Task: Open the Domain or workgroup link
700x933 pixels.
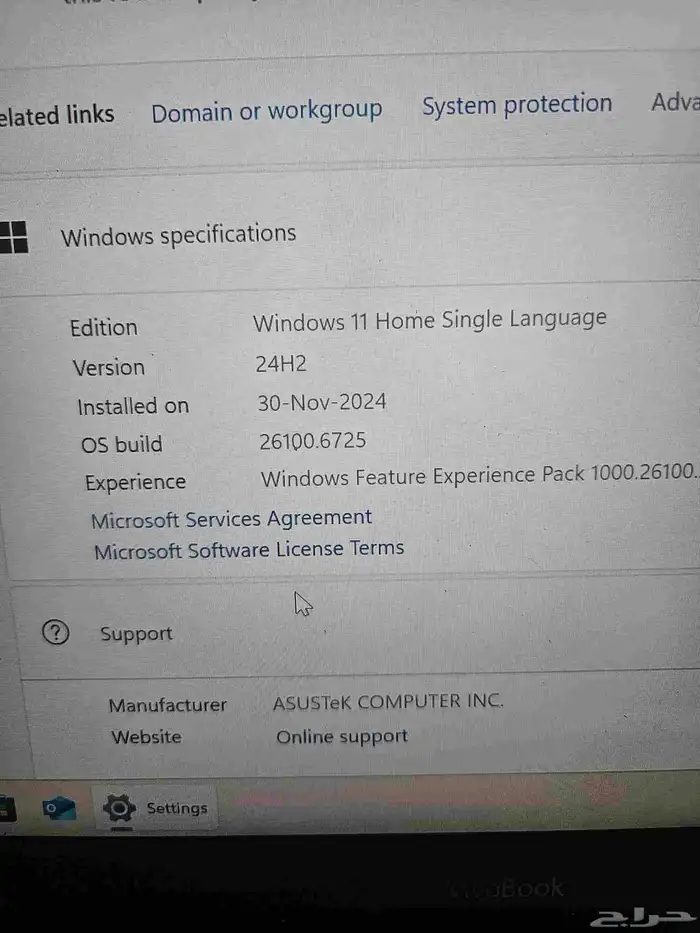Action: coord(266,111)
